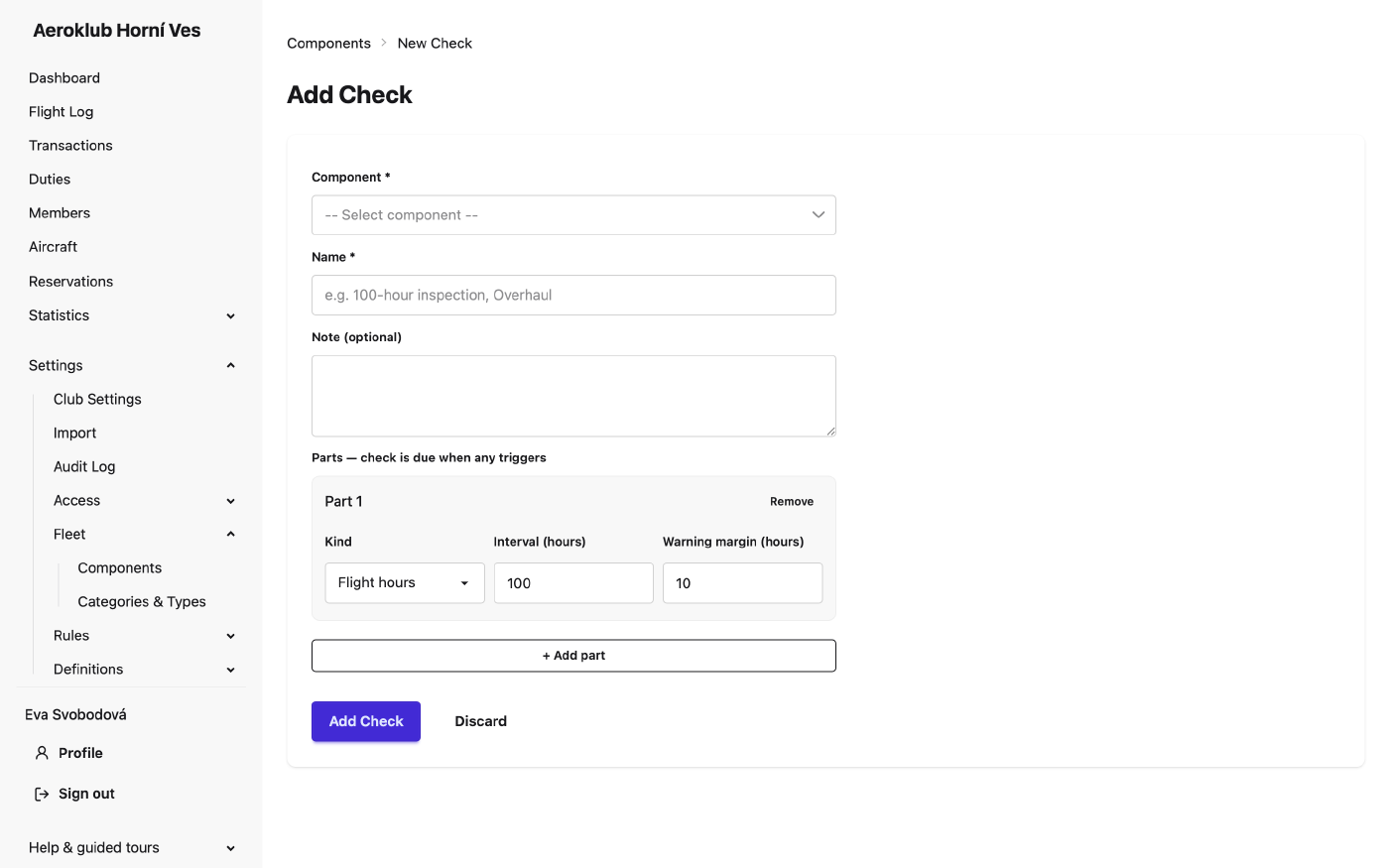1389x868 pixels.
Task: Click the Components breadcrumb link
Action: 329,44
